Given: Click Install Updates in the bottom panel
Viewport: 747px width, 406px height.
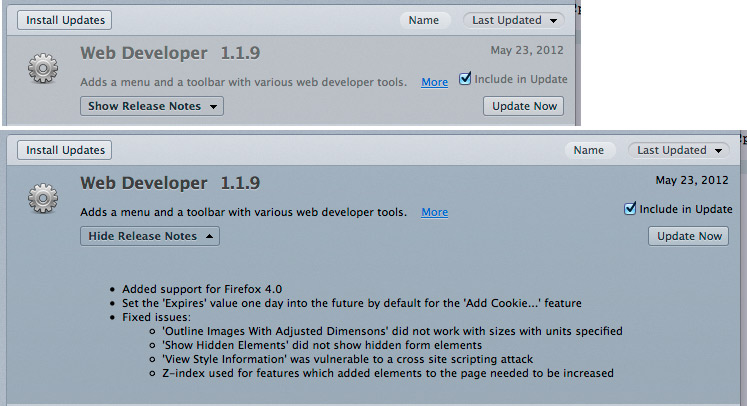Looking at the screenshot, I should point(65,150).
